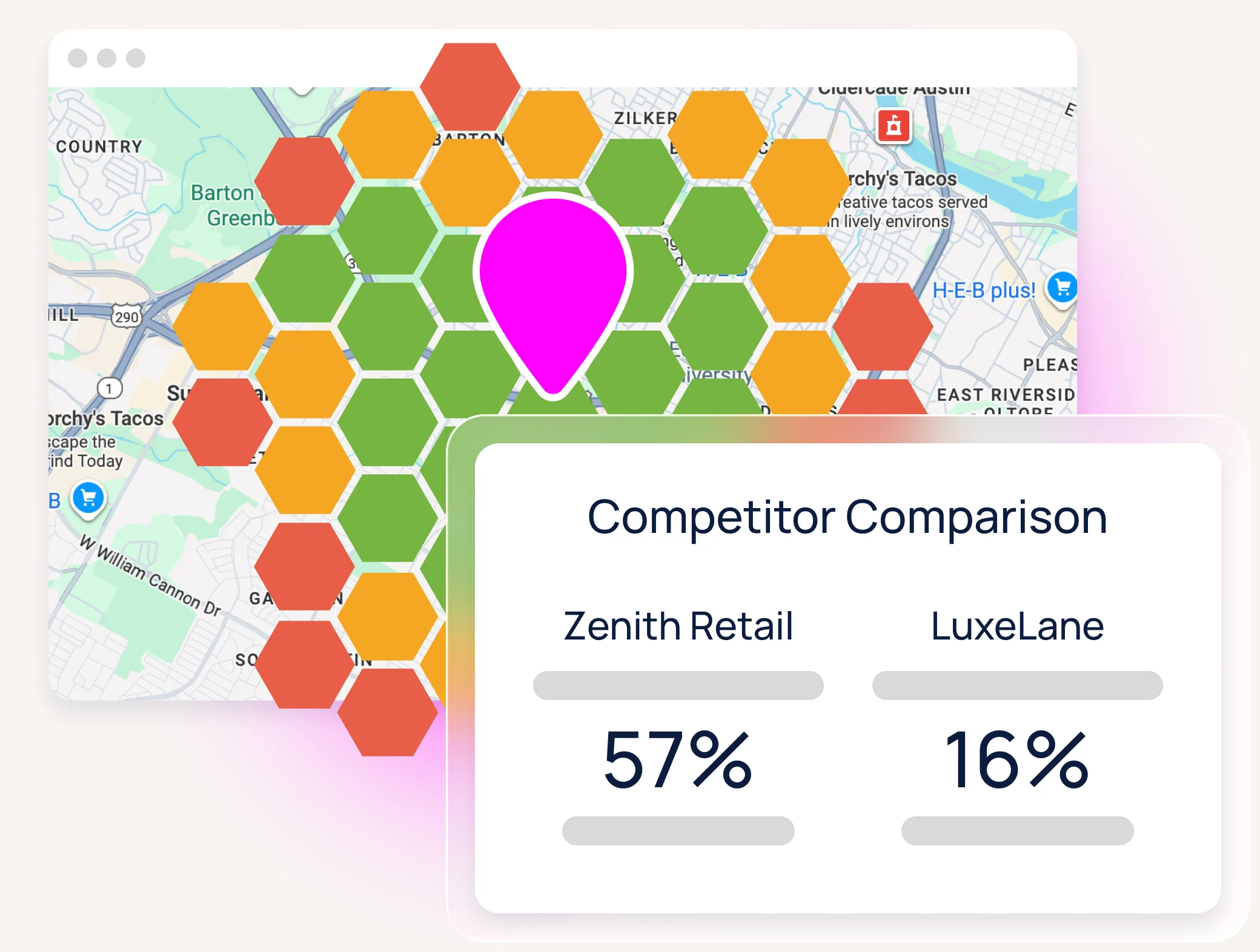
Task: Select the LuxeLane competitor label
Action: [x=1017, y=626]
